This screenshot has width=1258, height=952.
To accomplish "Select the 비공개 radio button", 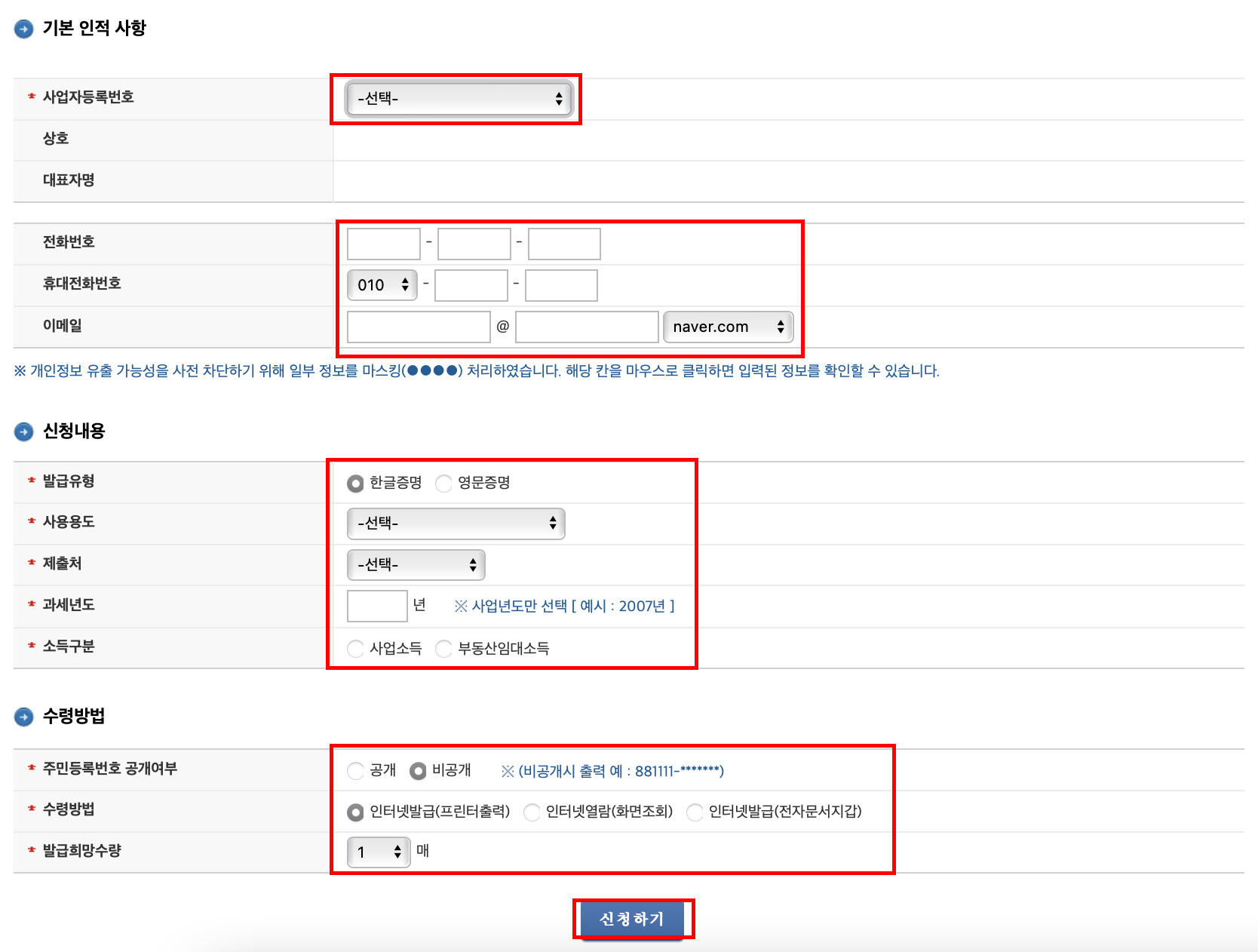I will point(418,771).
